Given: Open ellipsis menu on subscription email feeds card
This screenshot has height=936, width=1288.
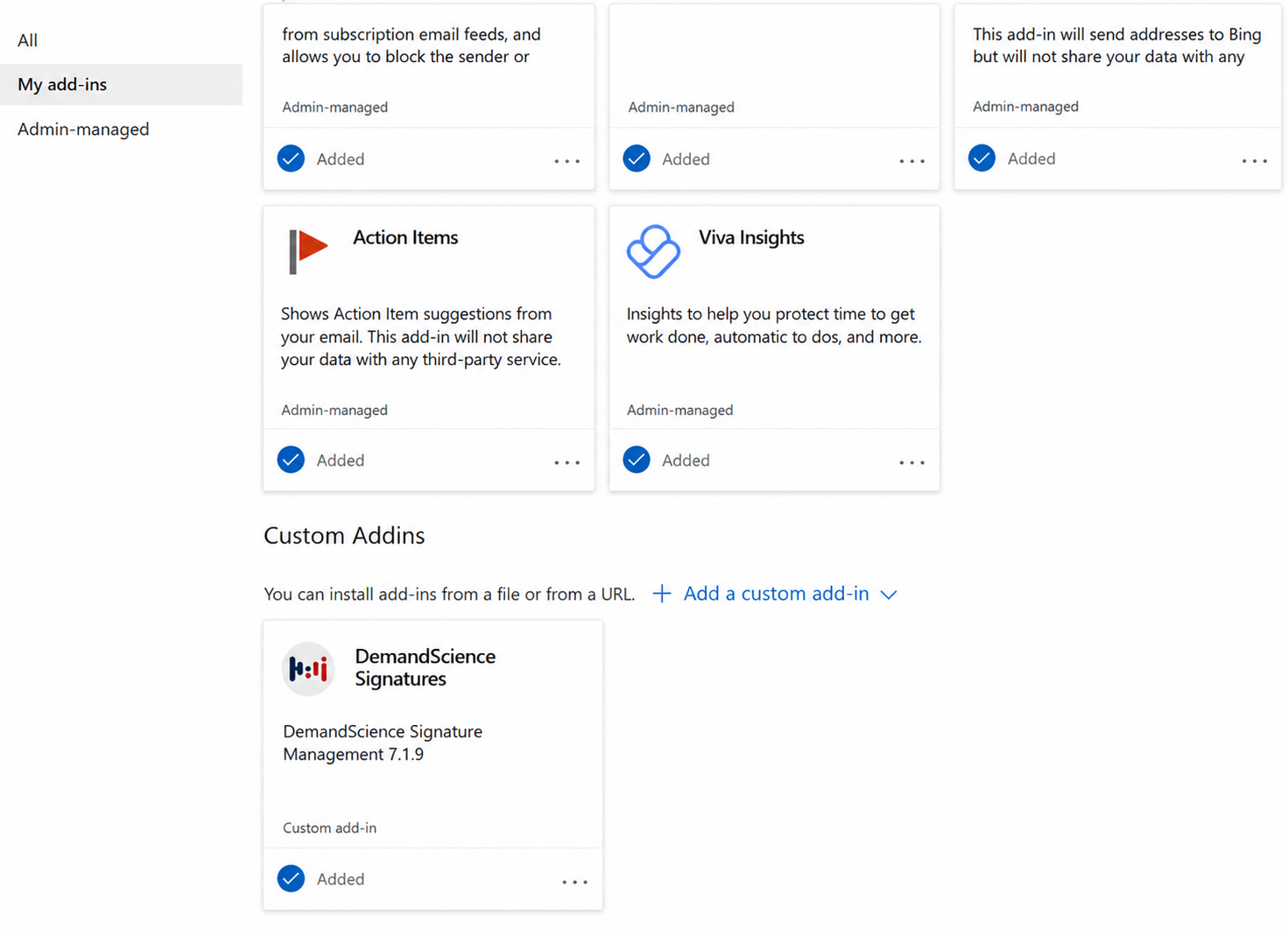Looking at the screenshot, I should coord(567,161).
